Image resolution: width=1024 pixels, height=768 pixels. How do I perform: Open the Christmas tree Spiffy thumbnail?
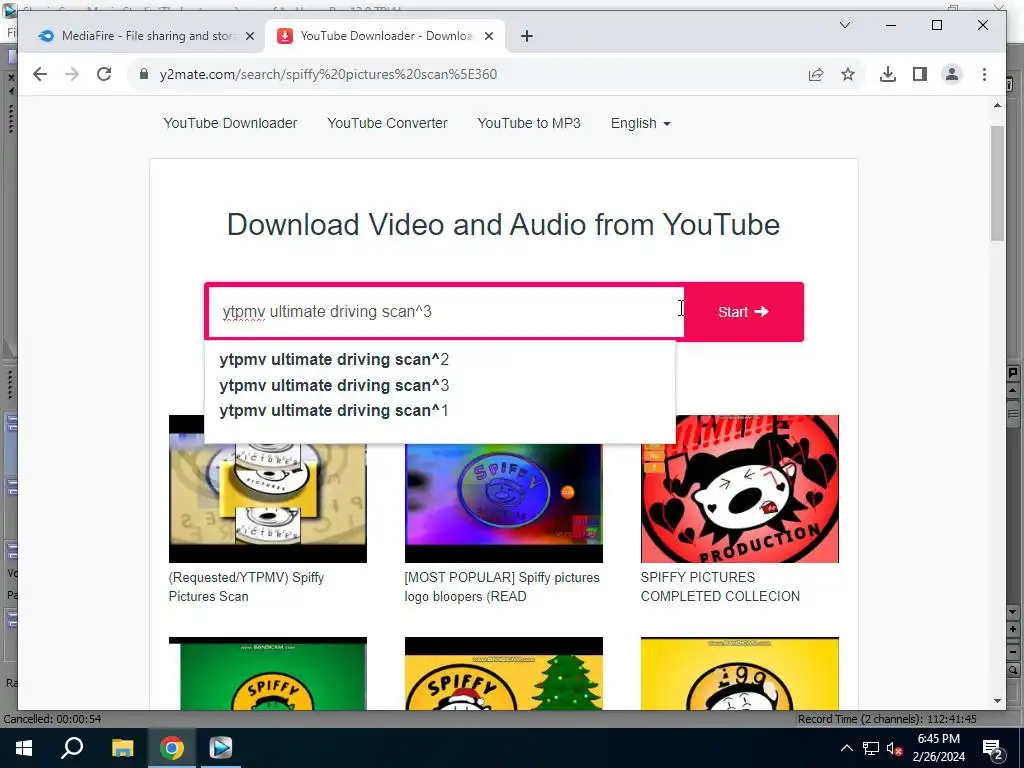point(504,673)
